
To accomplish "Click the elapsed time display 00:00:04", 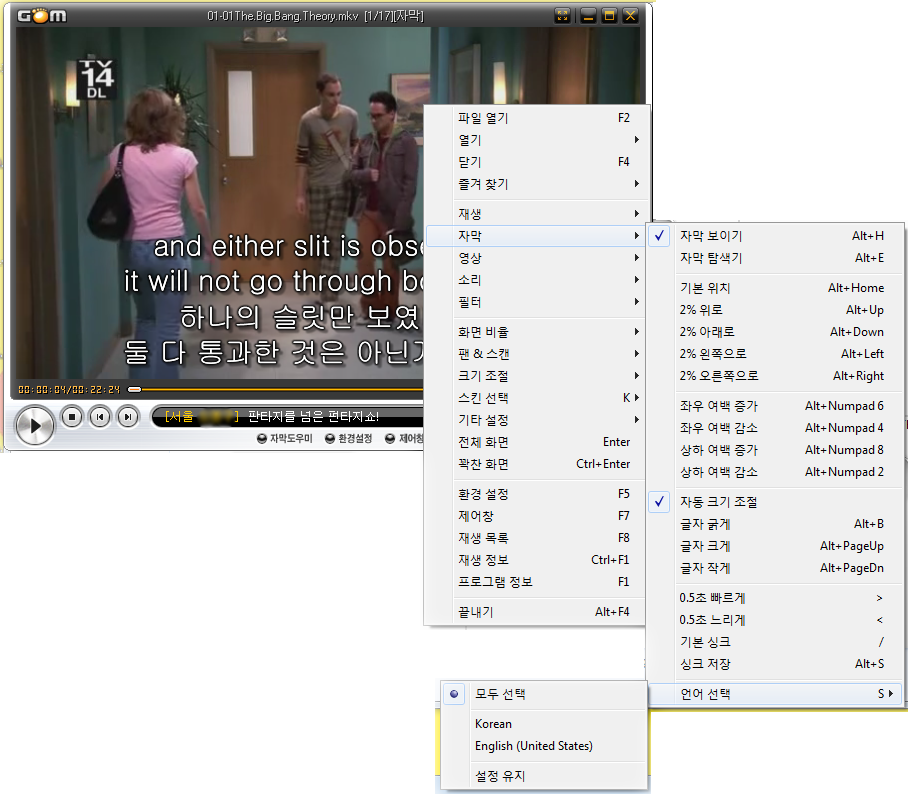I will pos(43,390).
